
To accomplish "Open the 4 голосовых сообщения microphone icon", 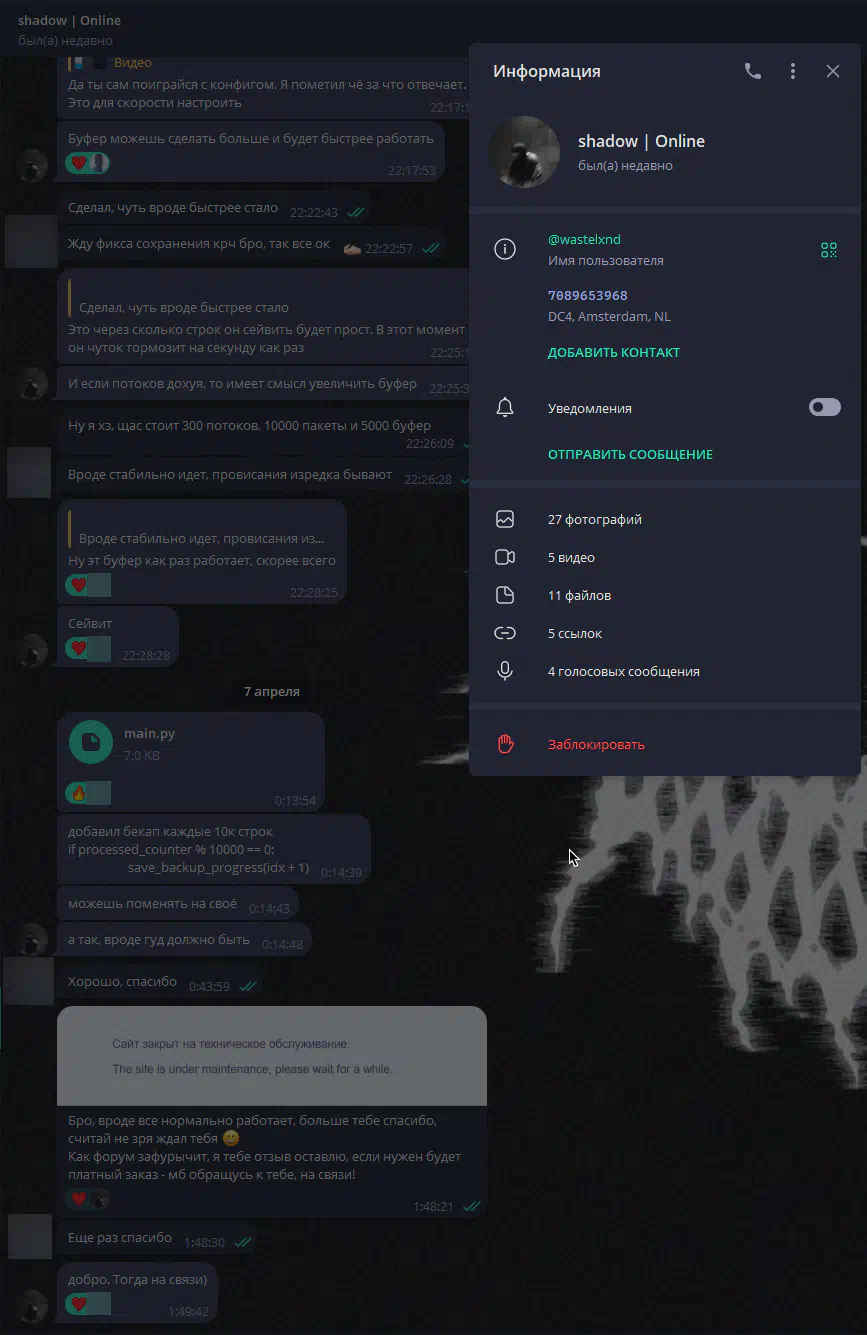I will point(505,671).
